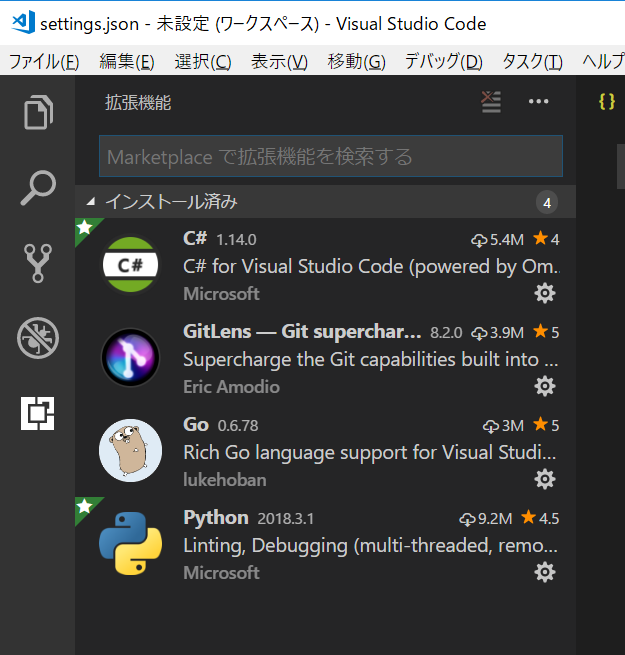Click the Go download count 3M
Screen dimensions: 625x655
(x=503, y=426)
